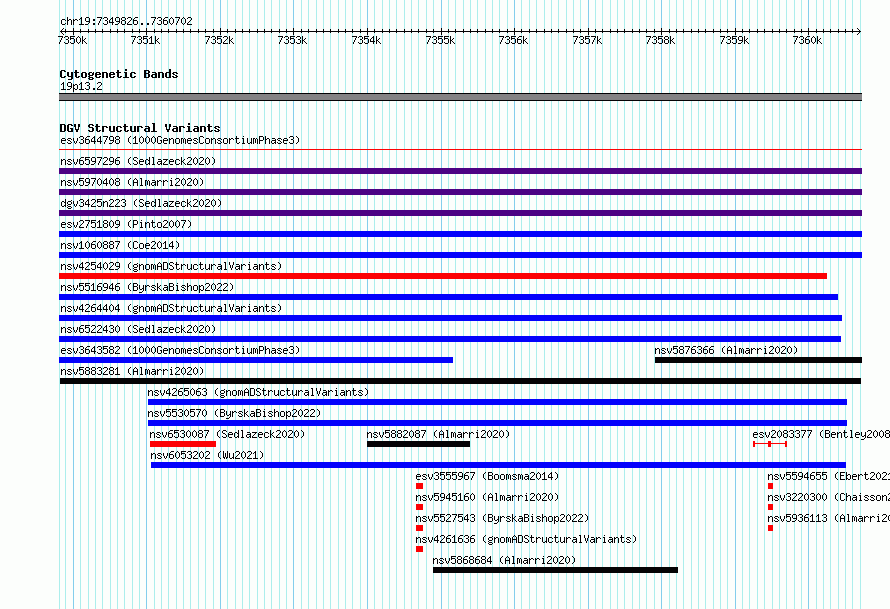The width and height of the screenshot is (890, 609).
Task: Click the nsv5530570 (ByrskaBishop2022) label
Action: pos(234,413)
